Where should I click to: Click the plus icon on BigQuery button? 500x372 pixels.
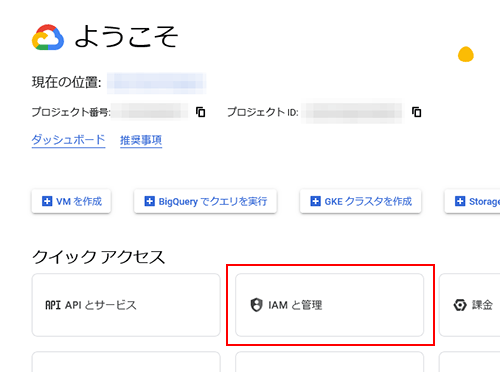pos(149,201)
